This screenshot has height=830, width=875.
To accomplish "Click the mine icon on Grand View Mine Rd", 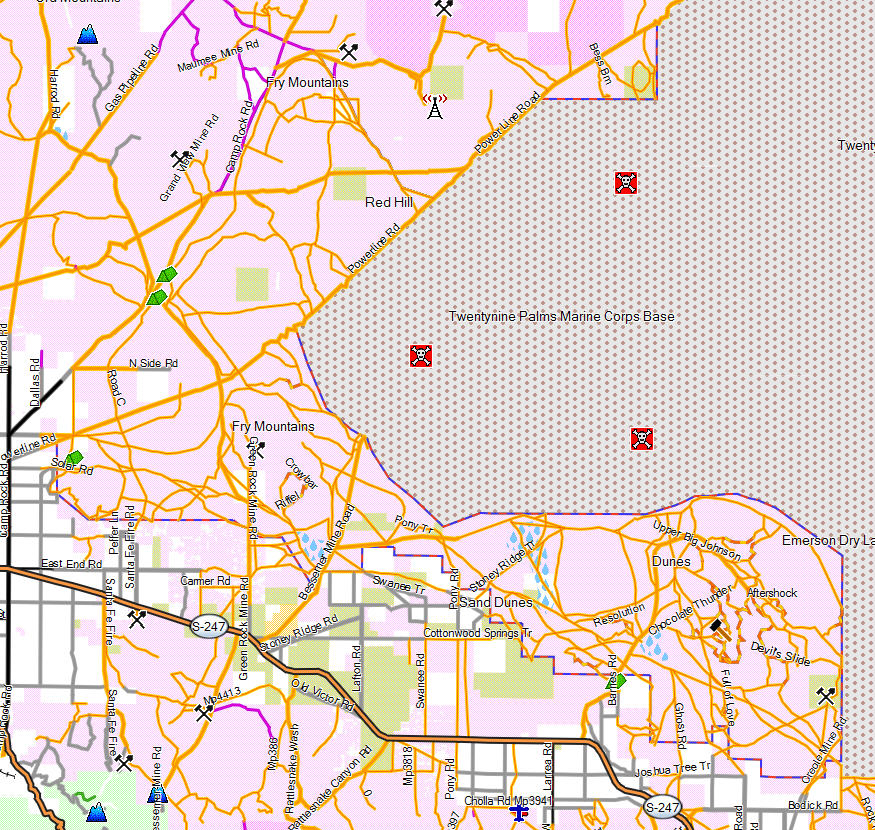I will (x=180, y=159).
